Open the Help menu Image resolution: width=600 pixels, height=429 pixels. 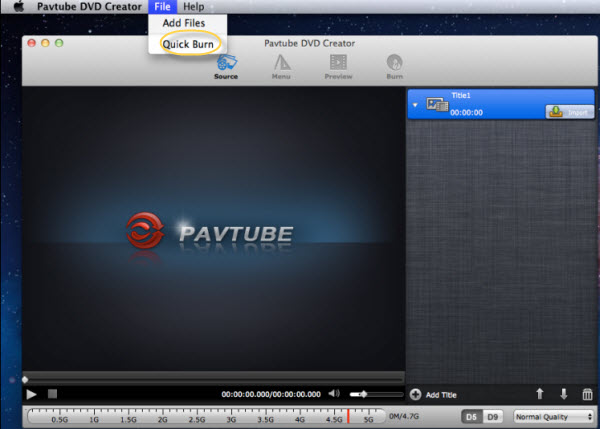pyautogui.click(x=194, y=7)
